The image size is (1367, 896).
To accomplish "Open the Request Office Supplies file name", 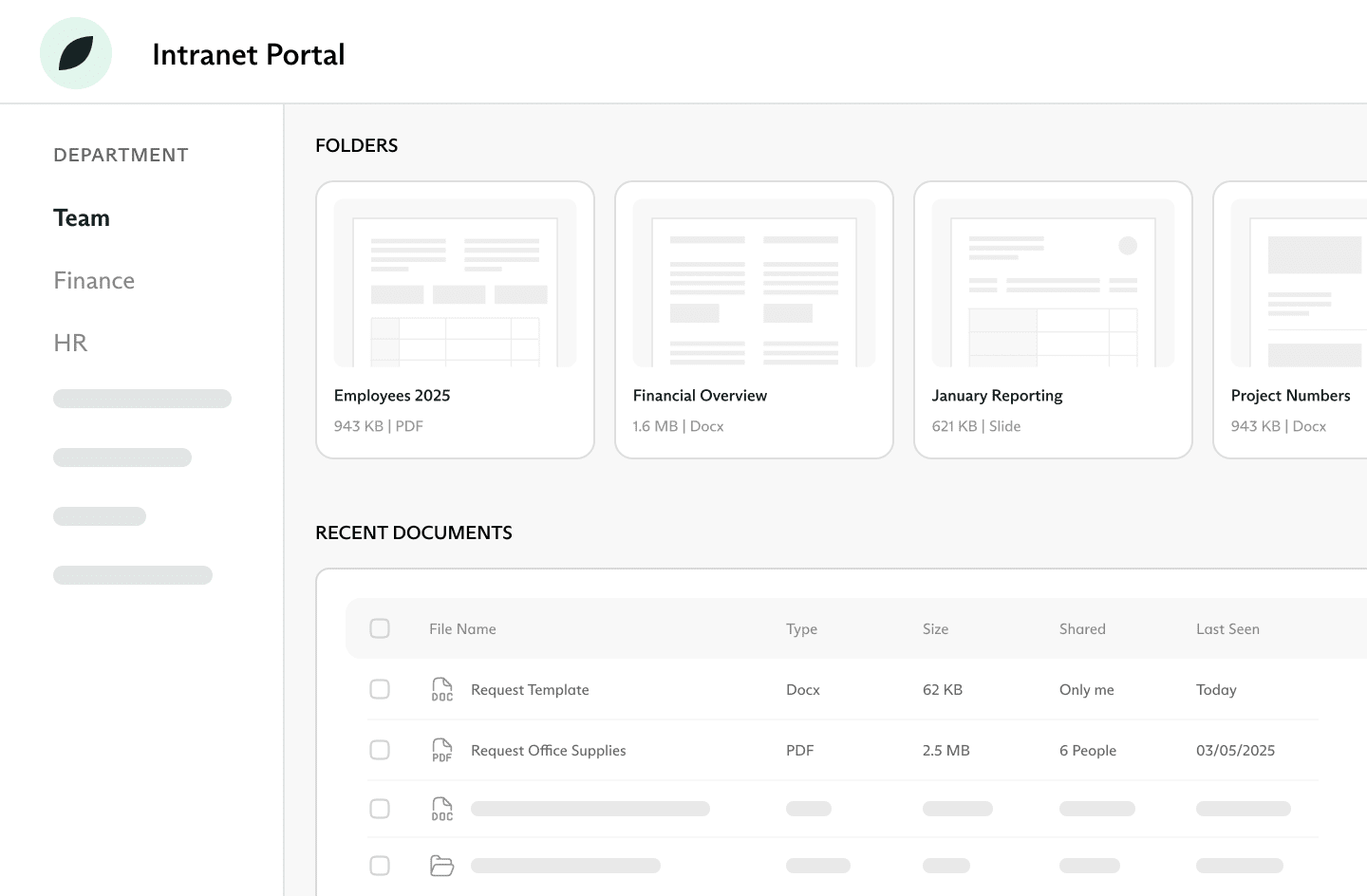I will pos(548,751).
